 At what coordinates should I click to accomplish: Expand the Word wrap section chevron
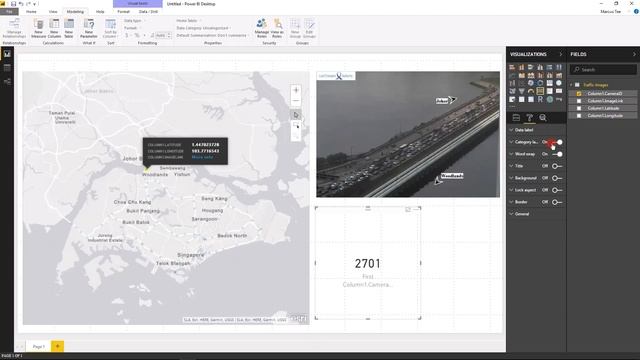pyautogui.click(x=511, y=154)
